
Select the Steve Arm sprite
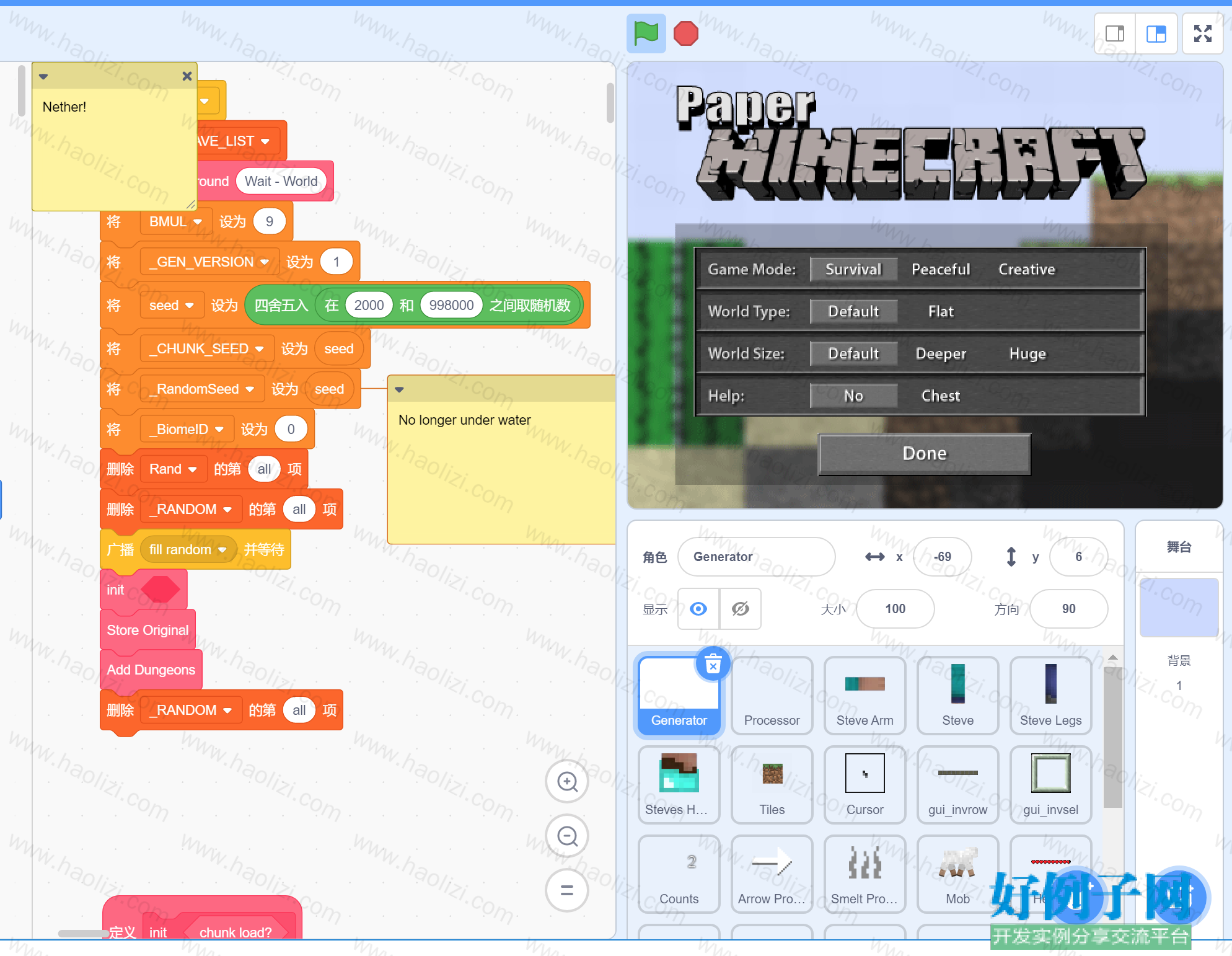(865, 696)
